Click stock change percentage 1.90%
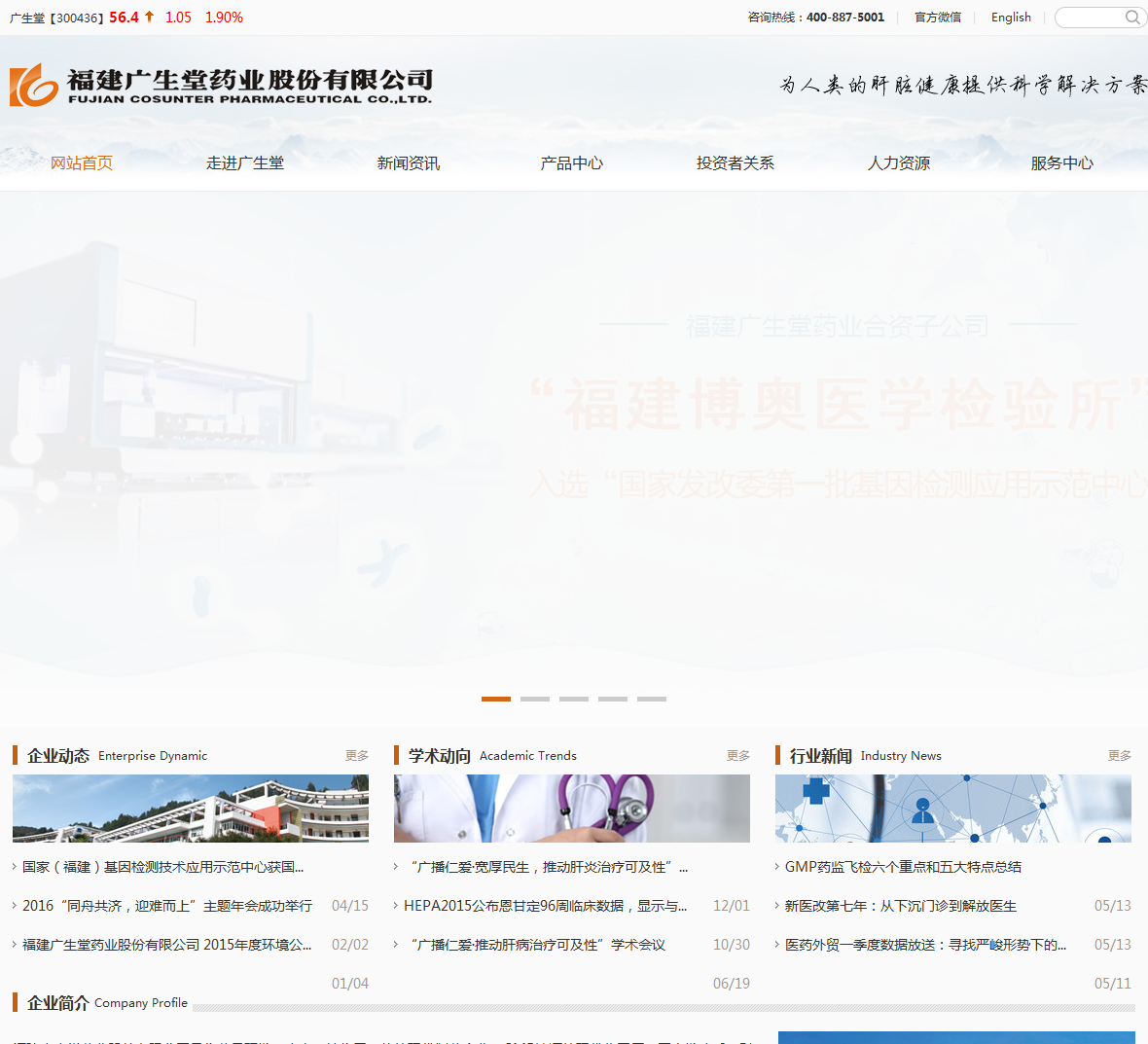The width and height of the screenshot is (1148, 1044). (x=224, y=17)
